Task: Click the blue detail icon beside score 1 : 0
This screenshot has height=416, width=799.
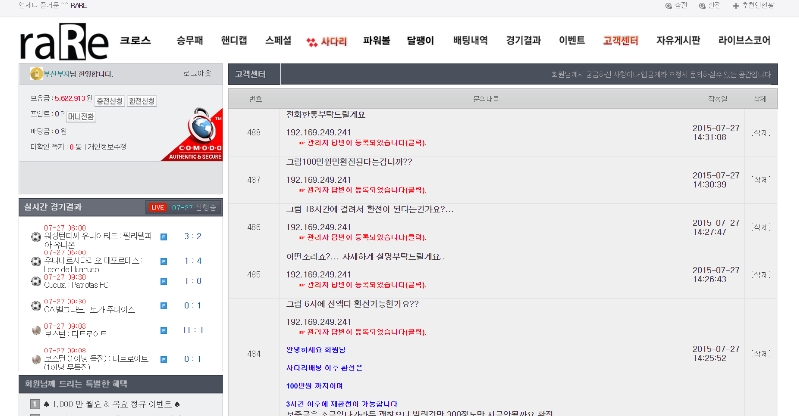Action: [164, 281]
